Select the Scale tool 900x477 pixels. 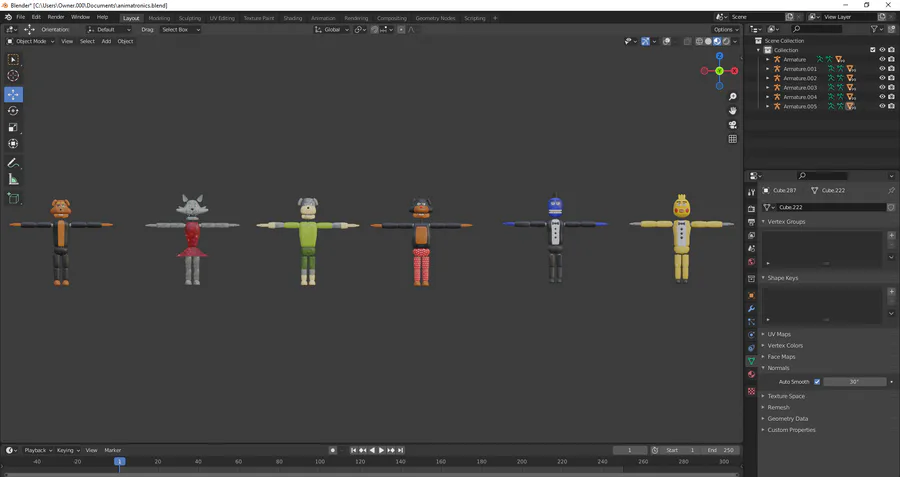click(x=13, y=127)
